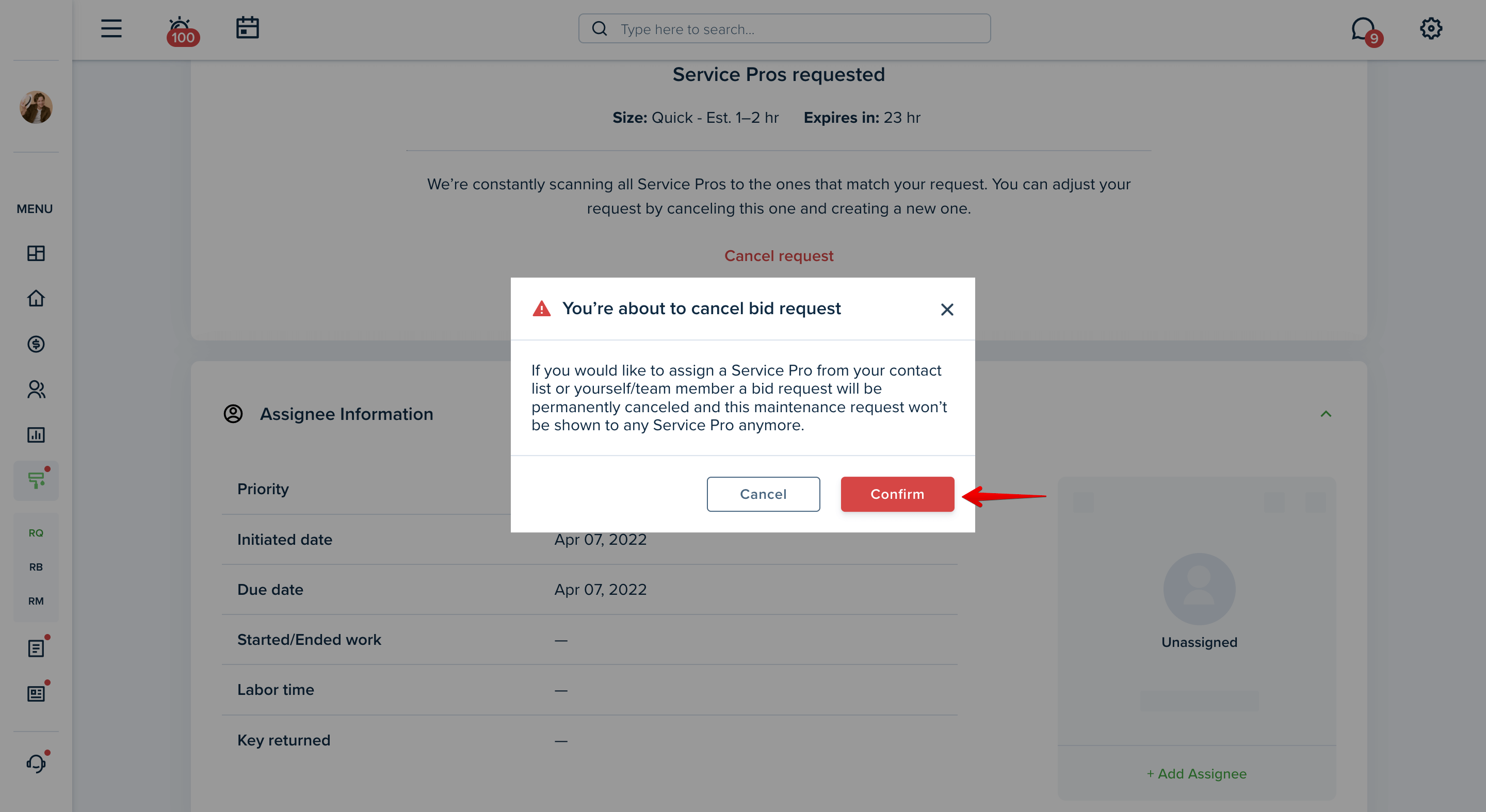This screenshot has height=812, width=1486.
Task: Select the RB submenu item
Action: pyautogui.click(x=36, y=567)
